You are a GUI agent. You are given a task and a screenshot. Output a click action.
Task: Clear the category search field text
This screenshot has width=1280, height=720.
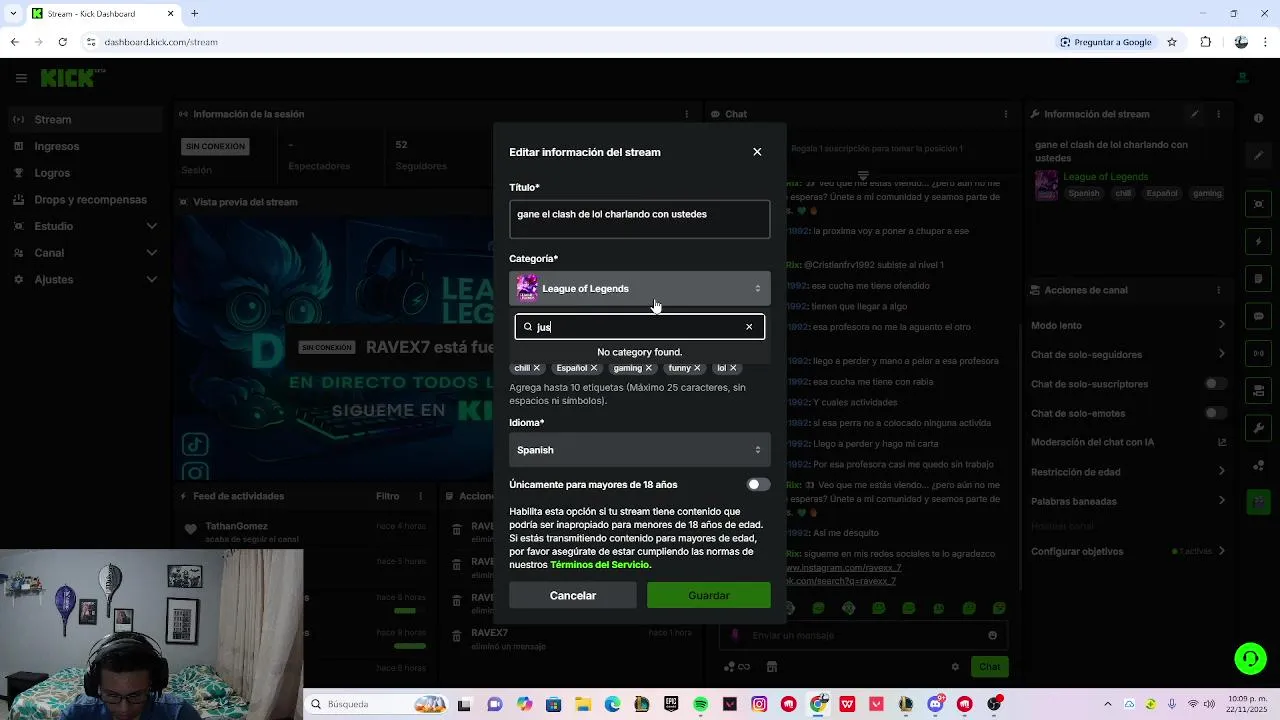(x=749, y=327)
